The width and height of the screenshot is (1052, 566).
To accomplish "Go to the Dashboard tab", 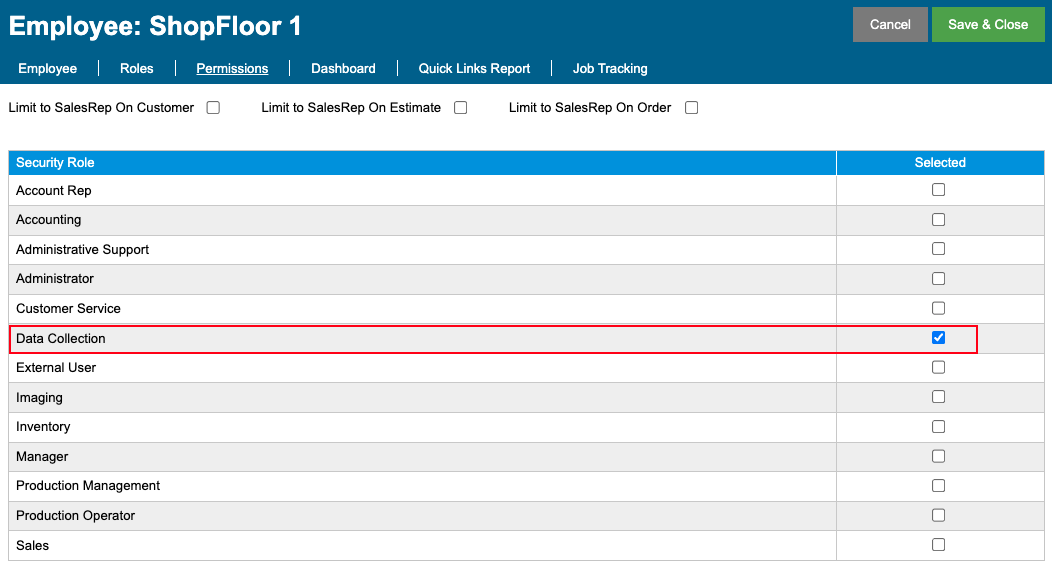I will click(344, 68).
